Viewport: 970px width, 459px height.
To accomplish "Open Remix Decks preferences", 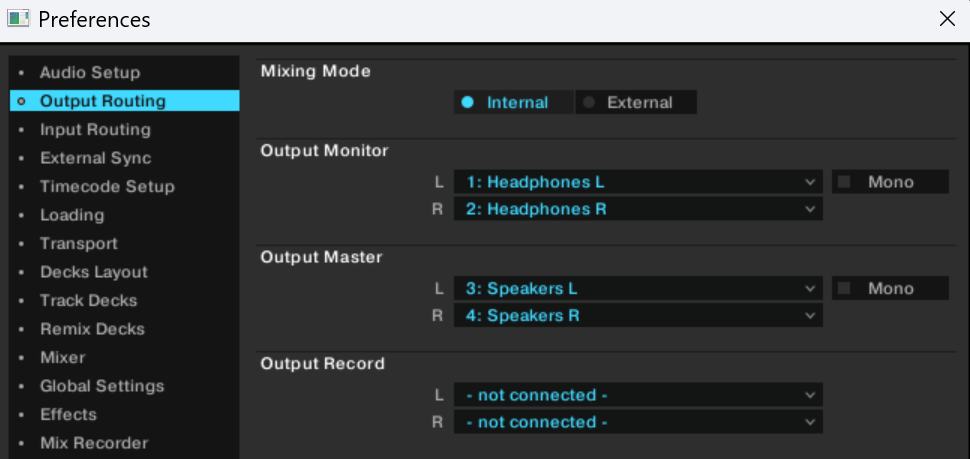I will (92, 329).
